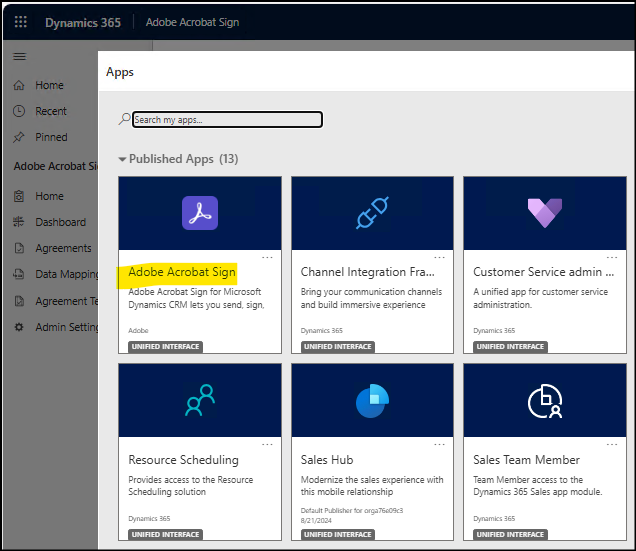Click Unified Interface badge on Adobe Acrobat Sign

[x=165, y=347]
